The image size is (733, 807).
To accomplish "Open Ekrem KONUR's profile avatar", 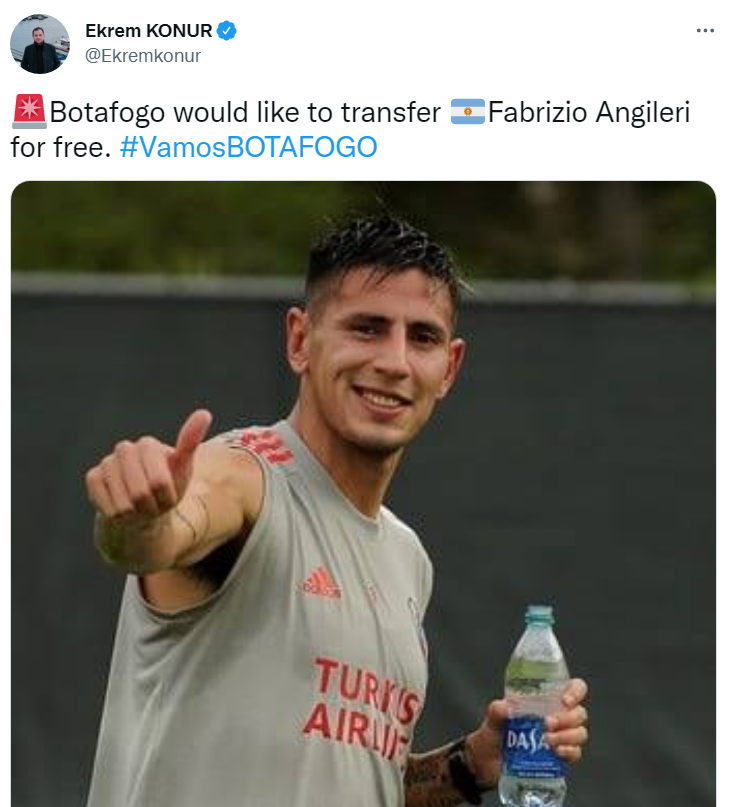I will 40,44.
